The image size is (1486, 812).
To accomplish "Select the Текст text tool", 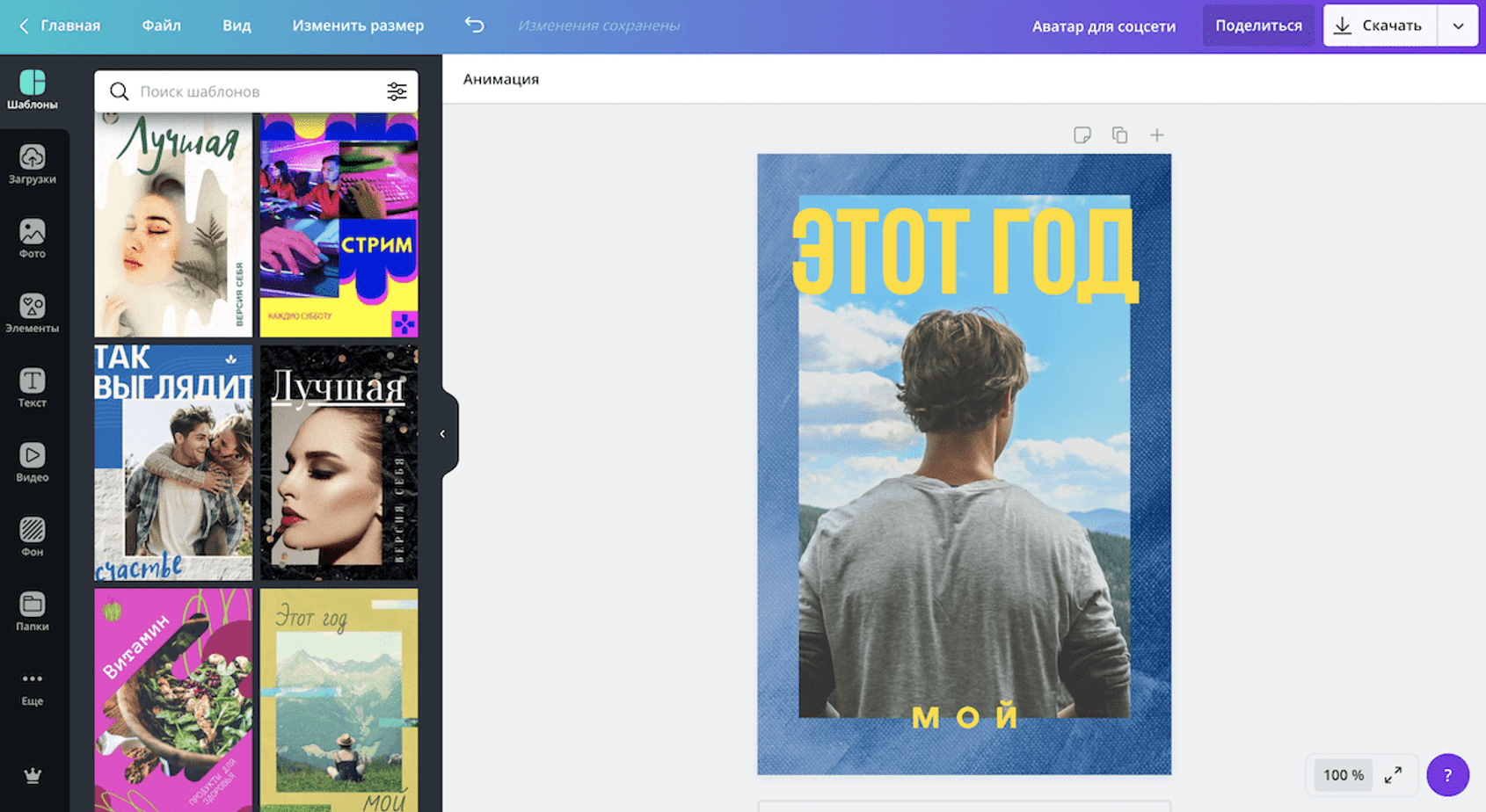I will [33, 388].
